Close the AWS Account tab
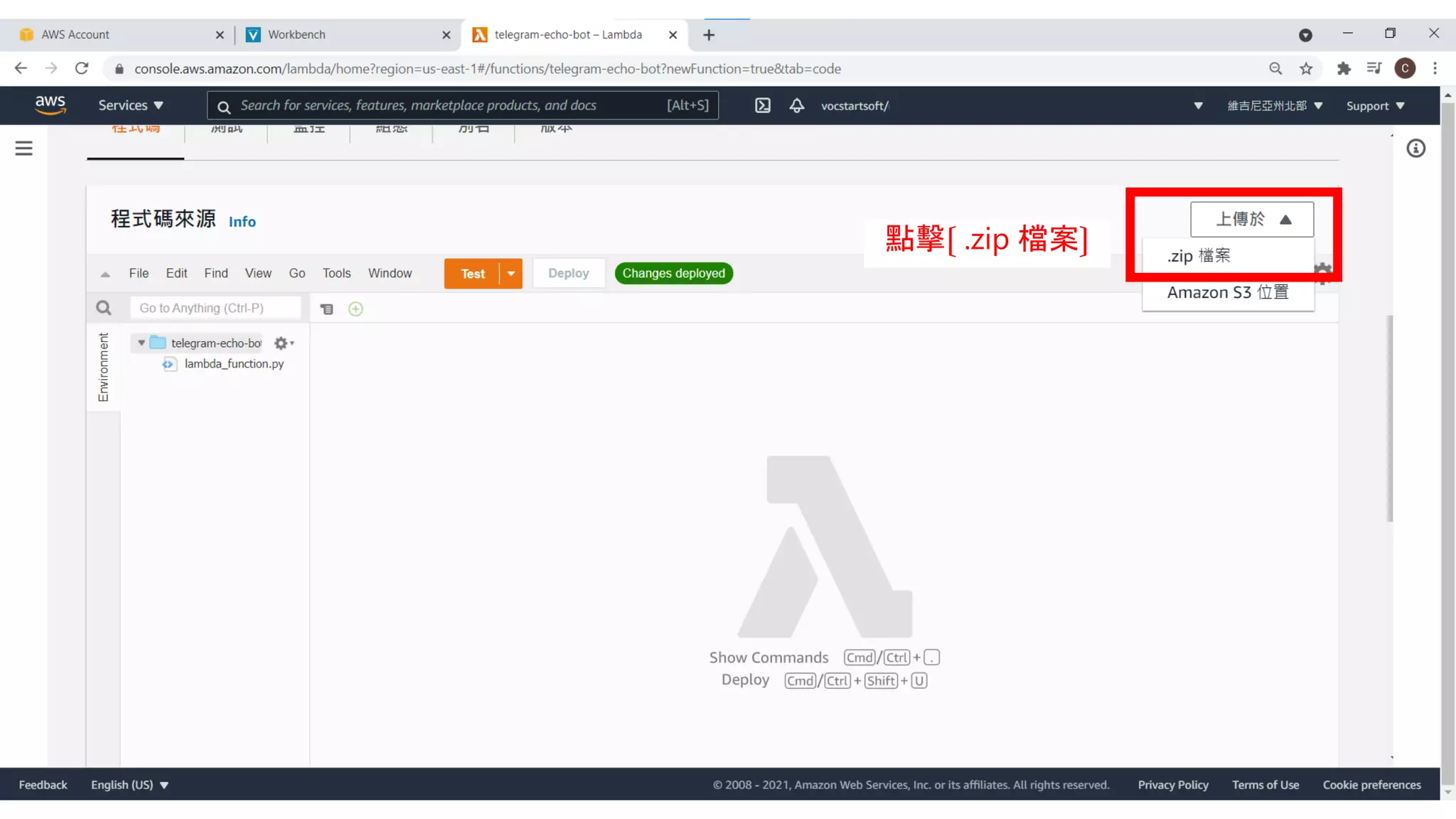 220,35
